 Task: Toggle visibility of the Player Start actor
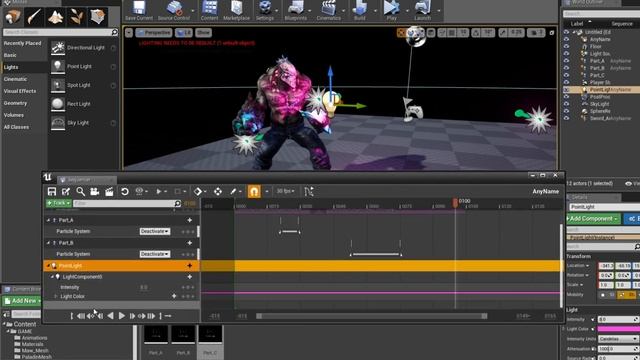click(x=566, y=82)
